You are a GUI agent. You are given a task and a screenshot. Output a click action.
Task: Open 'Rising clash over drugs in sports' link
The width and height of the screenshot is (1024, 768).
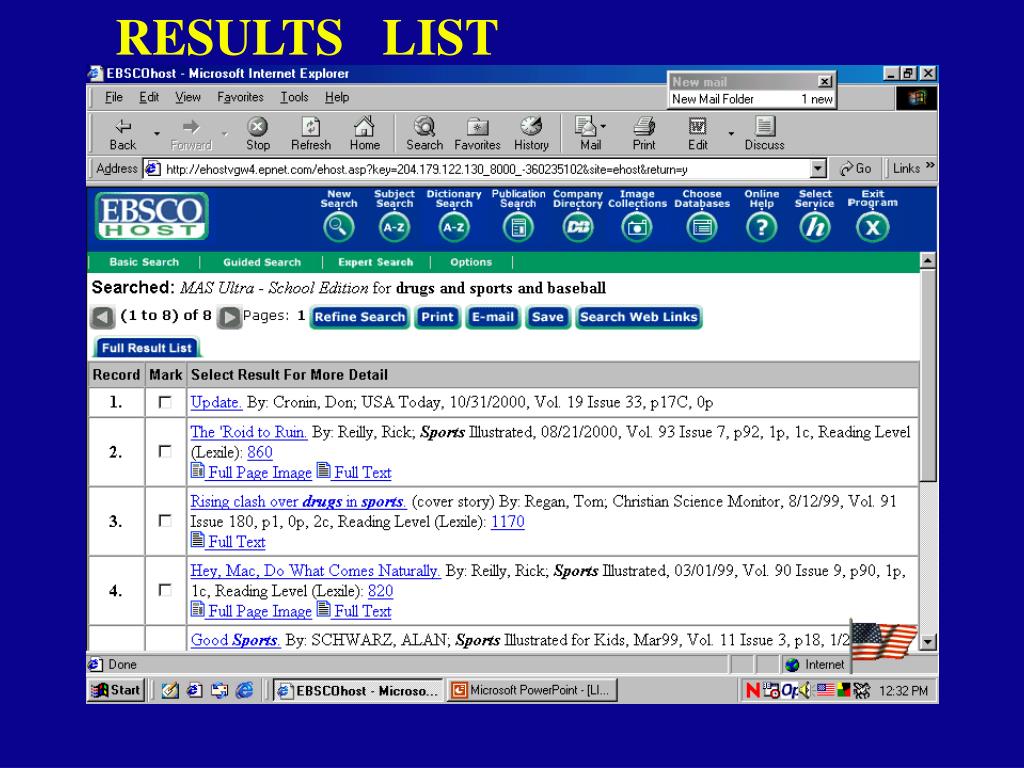[298, 502]
